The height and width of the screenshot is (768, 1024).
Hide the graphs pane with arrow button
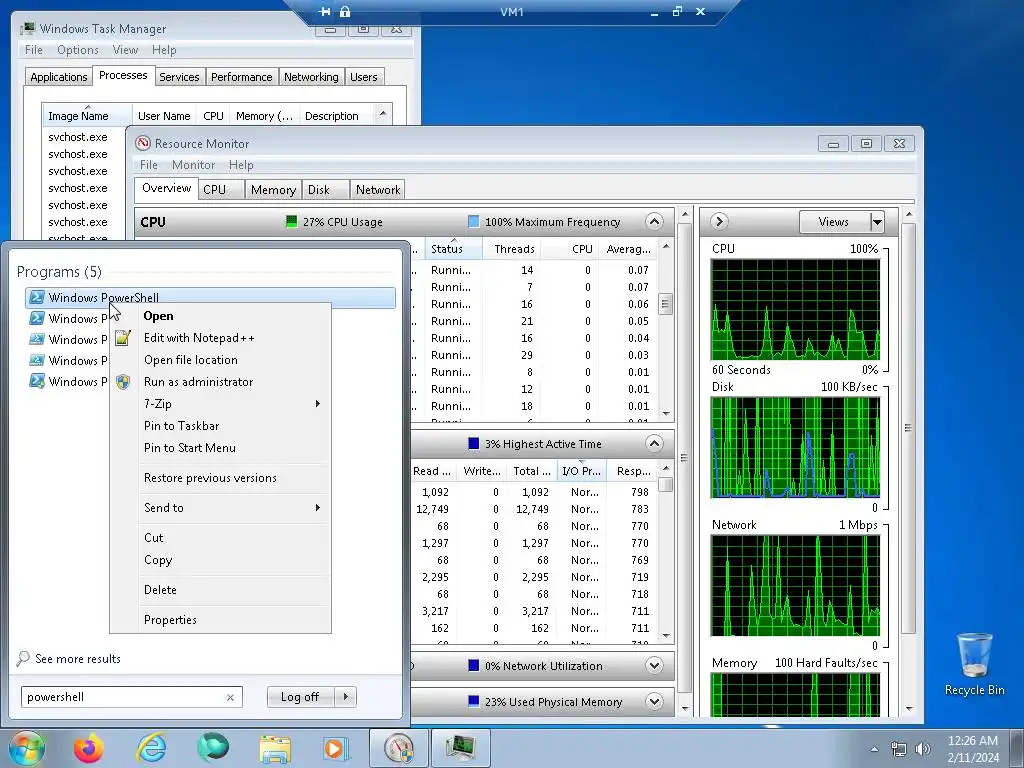click(719, 221)
